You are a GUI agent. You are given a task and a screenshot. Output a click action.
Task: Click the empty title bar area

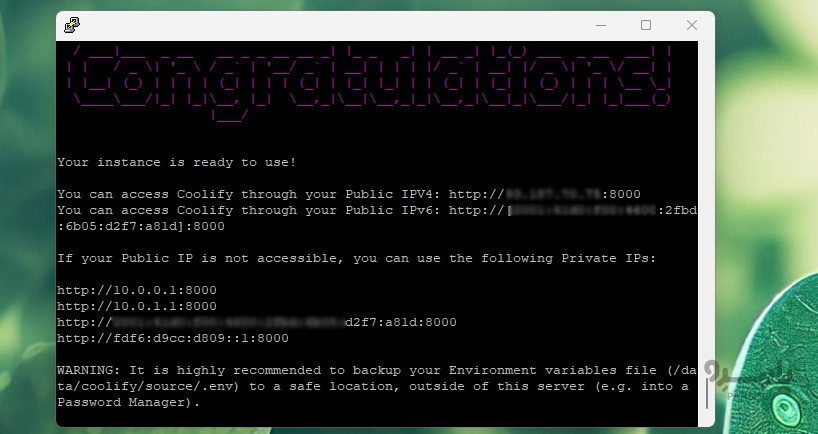click(334, 25)
